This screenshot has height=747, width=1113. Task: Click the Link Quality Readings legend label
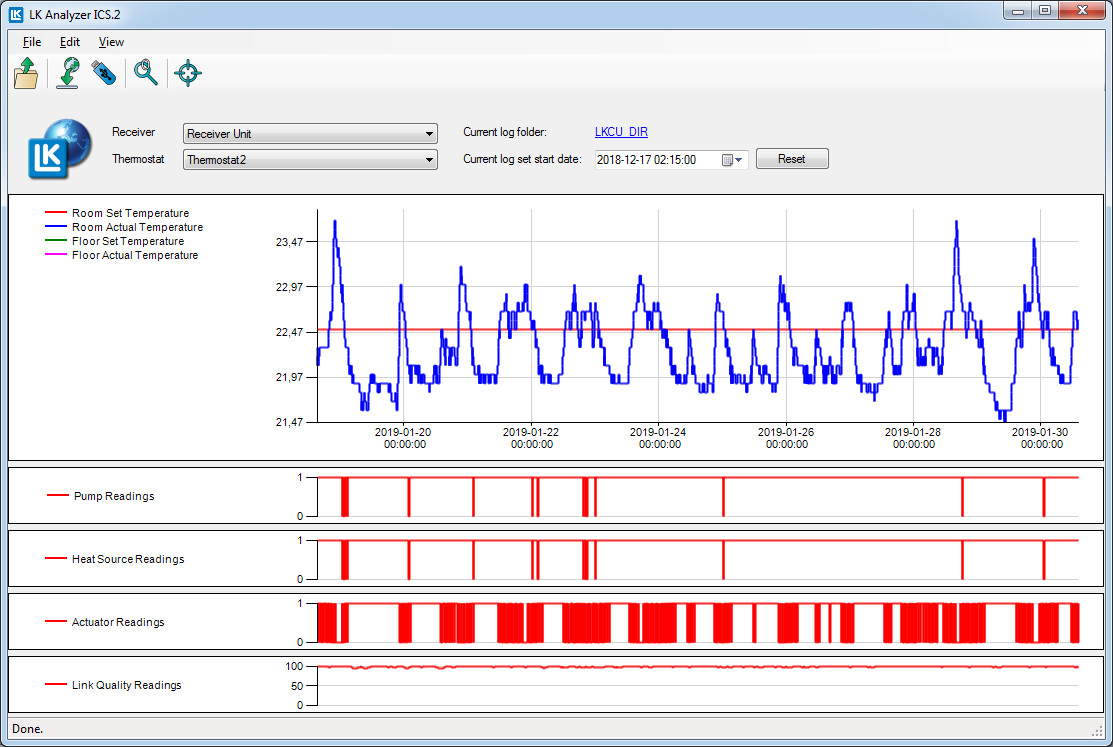126,685
